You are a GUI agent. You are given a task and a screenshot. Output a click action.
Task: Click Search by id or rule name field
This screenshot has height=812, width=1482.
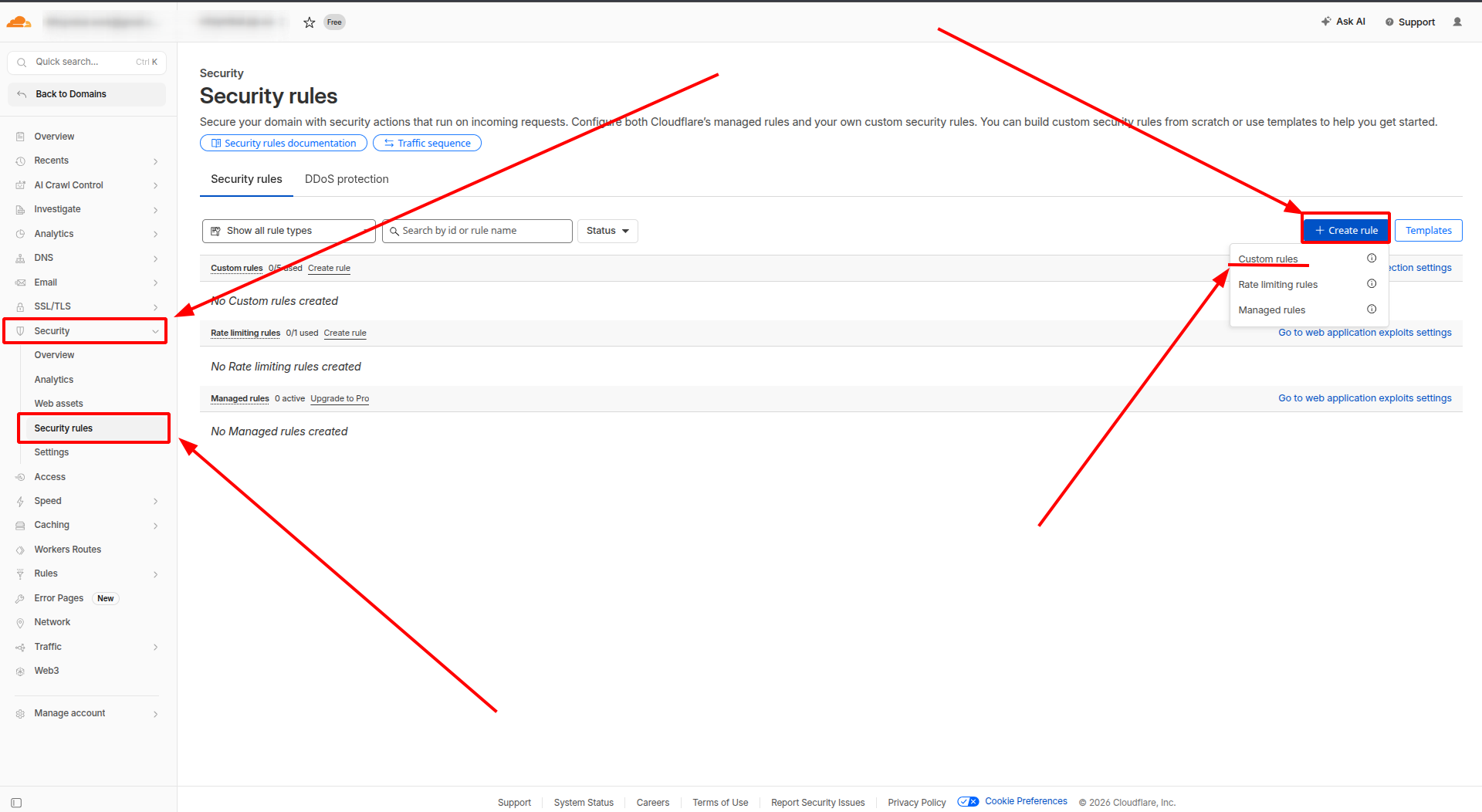coord(477,231)
